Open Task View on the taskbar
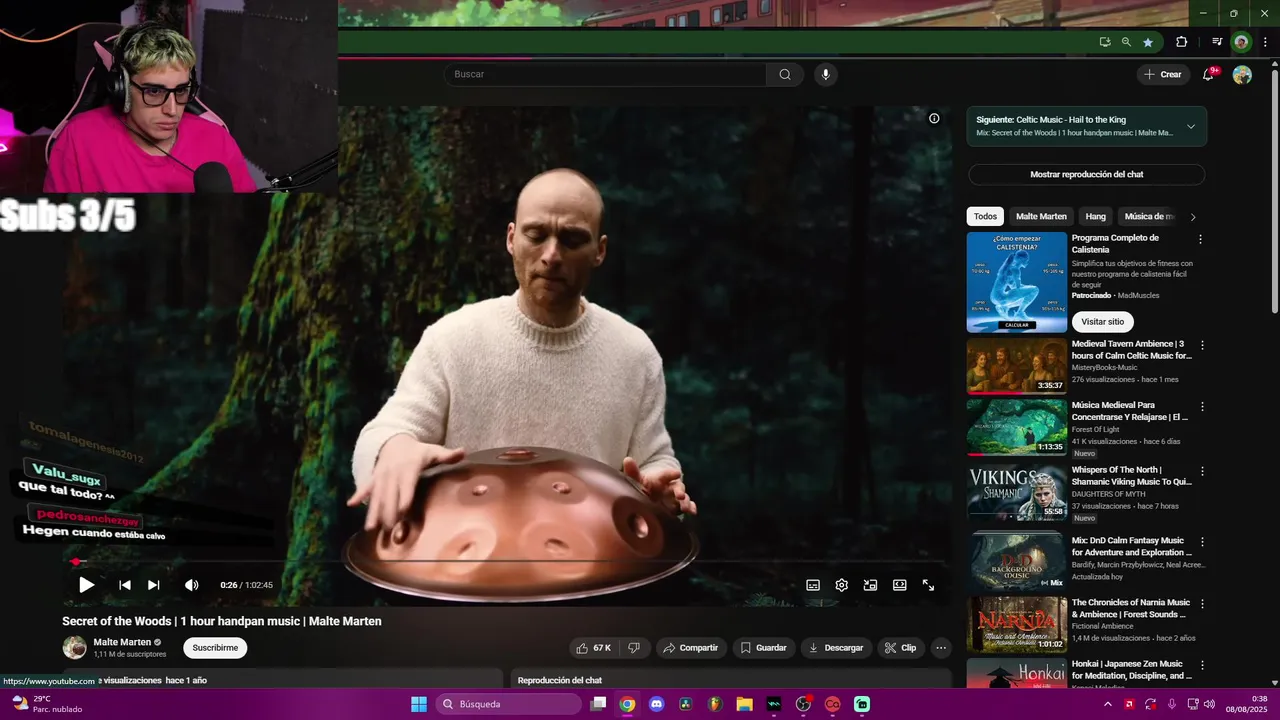 pyautogui.click(x=598, y=704)
